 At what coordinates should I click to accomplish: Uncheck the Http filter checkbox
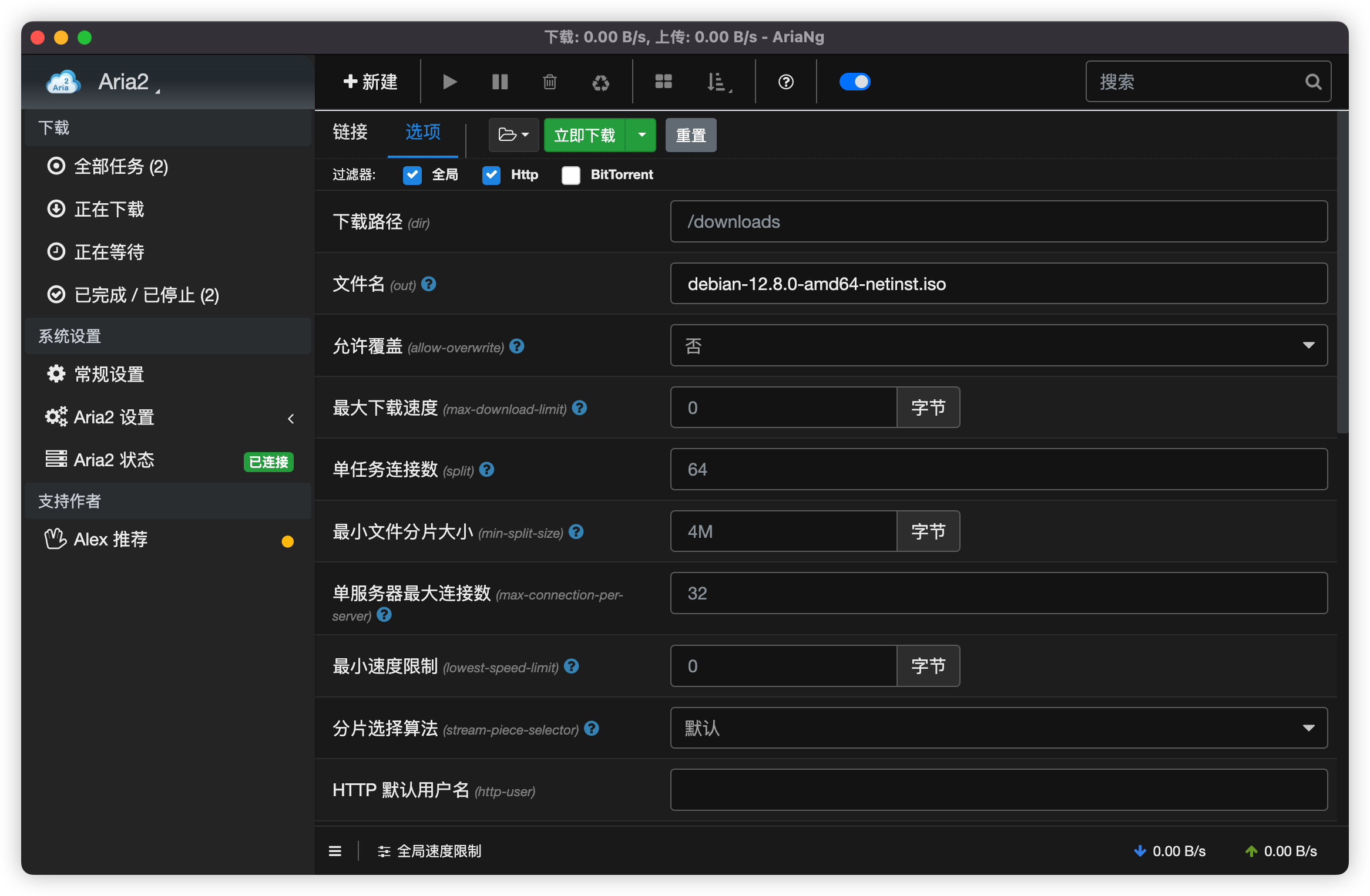coord(491,175)
